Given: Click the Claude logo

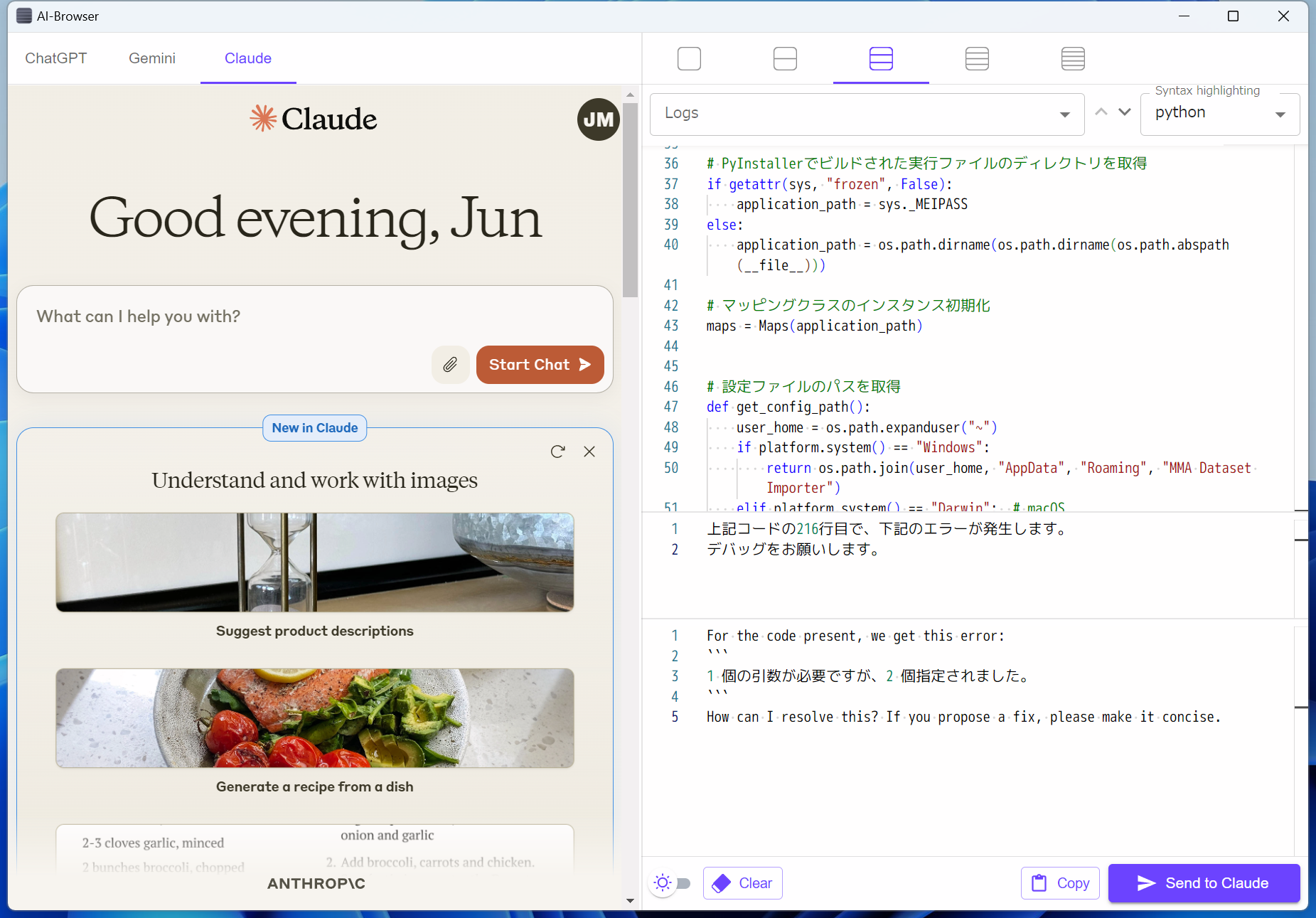Looking at the screenshot, I should [314, 119].
